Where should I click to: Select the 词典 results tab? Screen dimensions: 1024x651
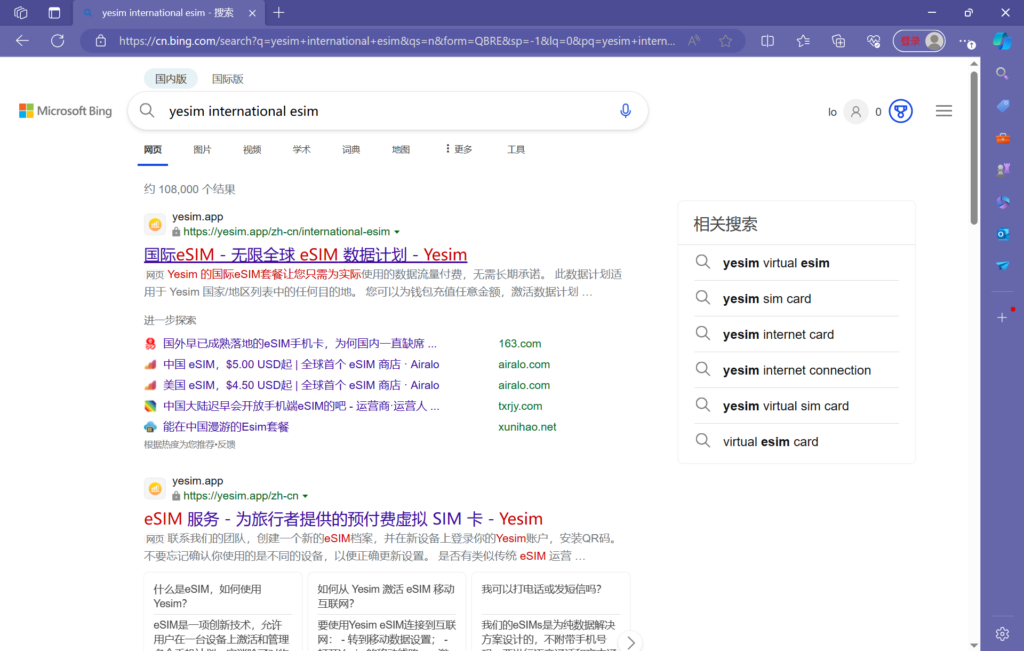[x=351, y=150]
